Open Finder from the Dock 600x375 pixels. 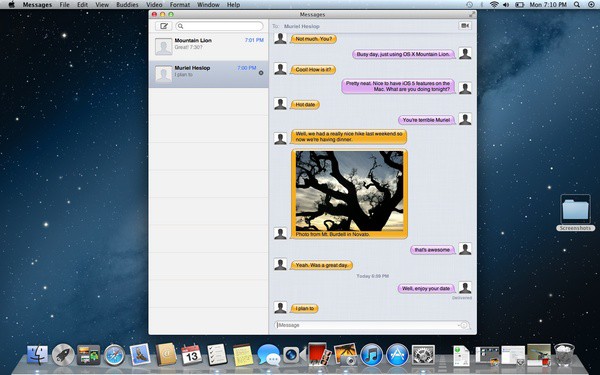coord(38,355)
